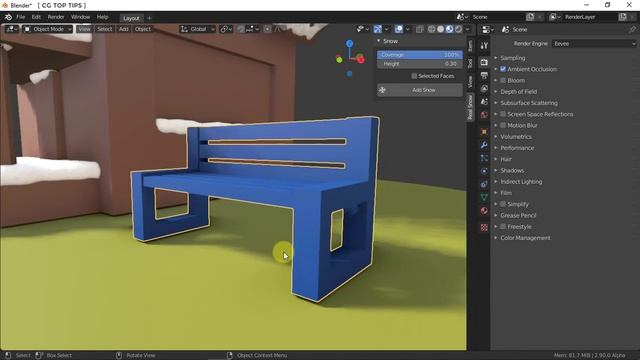Open the World properties tab icon

coord(484,115)
